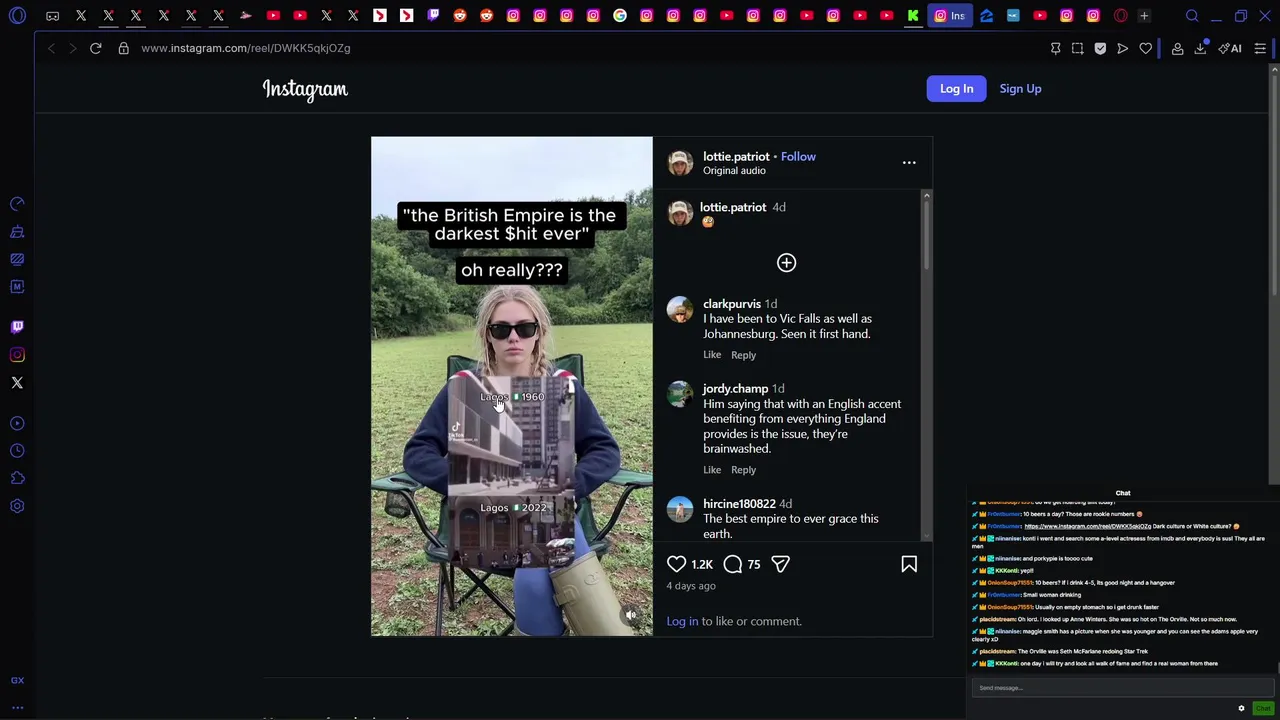Switch to the Google browser tab
Image resolution: width=1280 pixels, height=720 pixels.
coord(620,16)
